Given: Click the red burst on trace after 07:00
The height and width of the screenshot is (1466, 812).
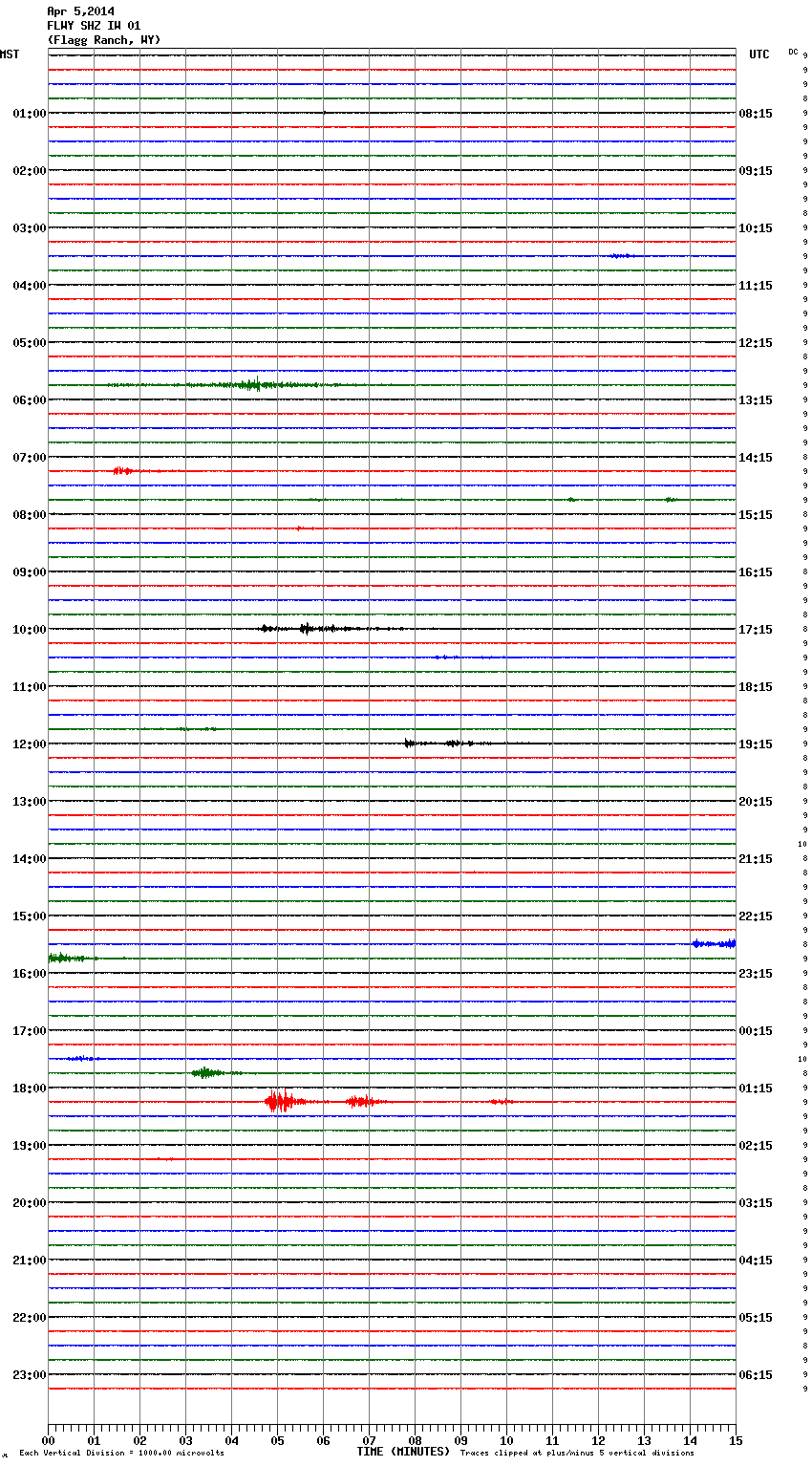Looking at the screenshot, I should 122,471.
